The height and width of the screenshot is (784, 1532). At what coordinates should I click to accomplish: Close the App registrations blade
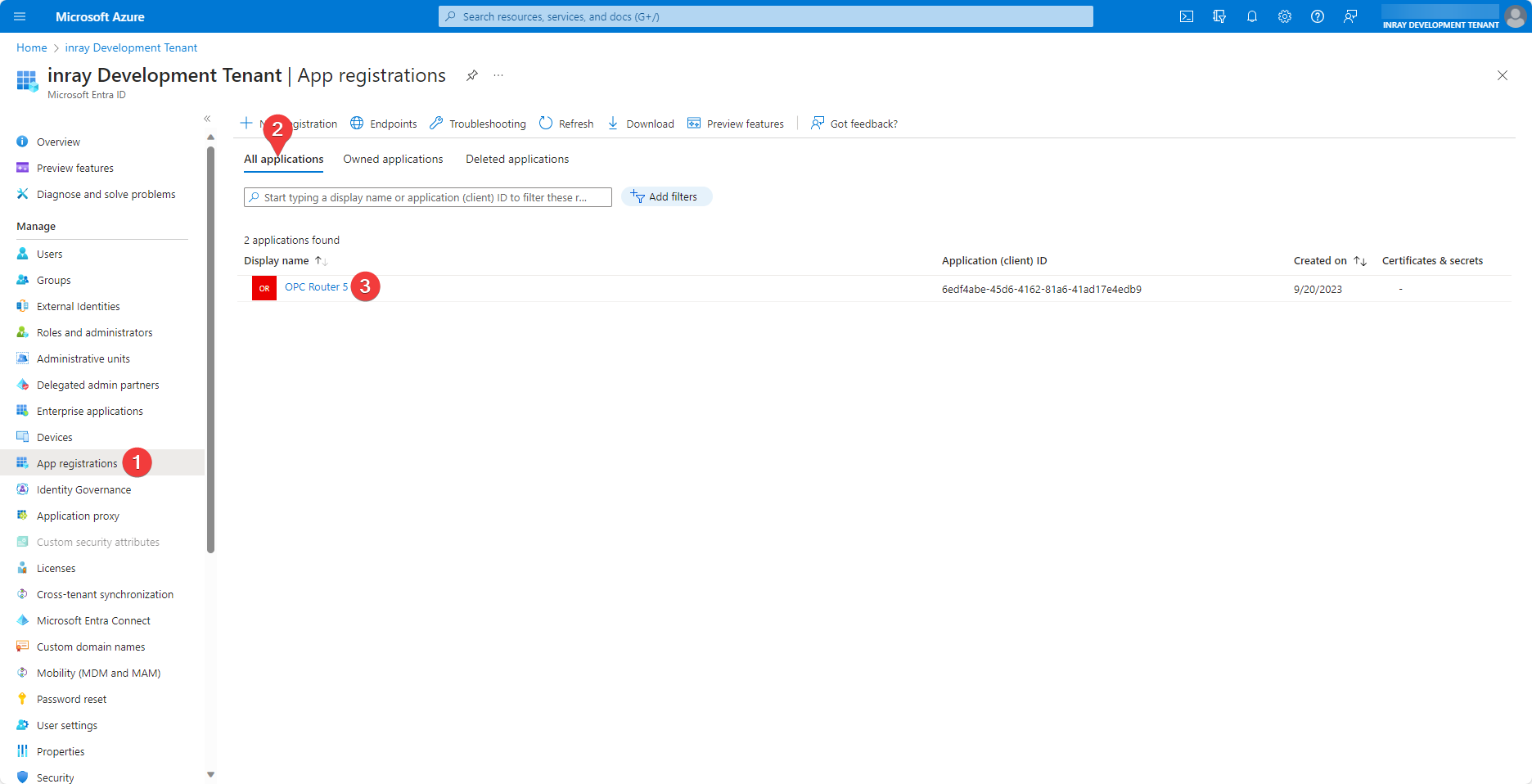click(1503, 75)
